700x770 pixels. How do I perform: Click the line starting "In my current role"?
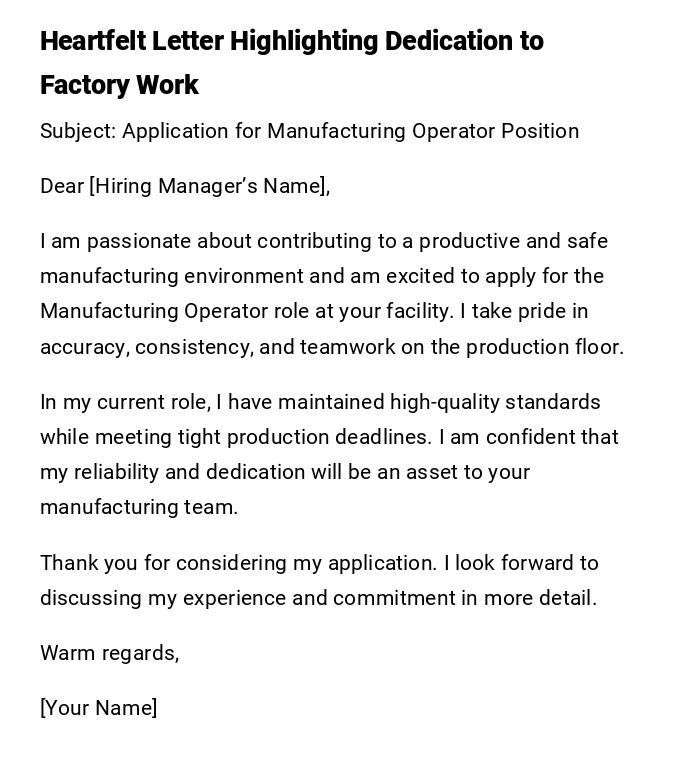(320, 402)
